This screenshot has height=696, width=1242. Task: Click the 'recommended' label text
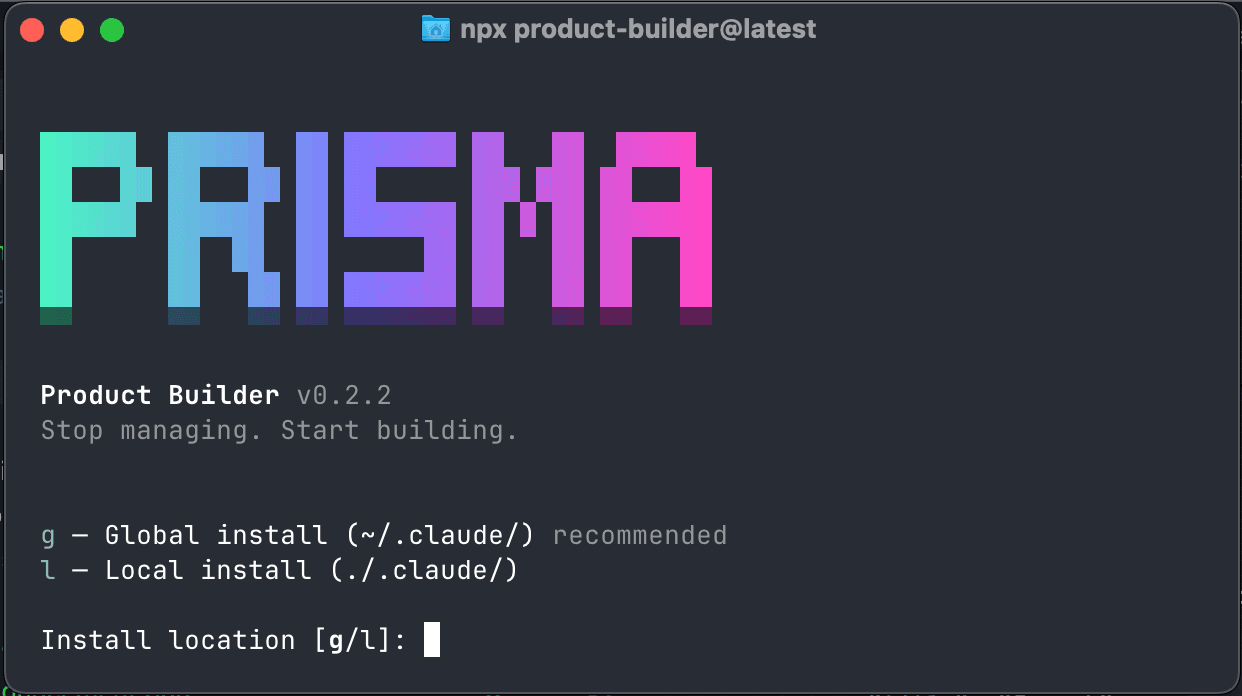click(639, 535)
